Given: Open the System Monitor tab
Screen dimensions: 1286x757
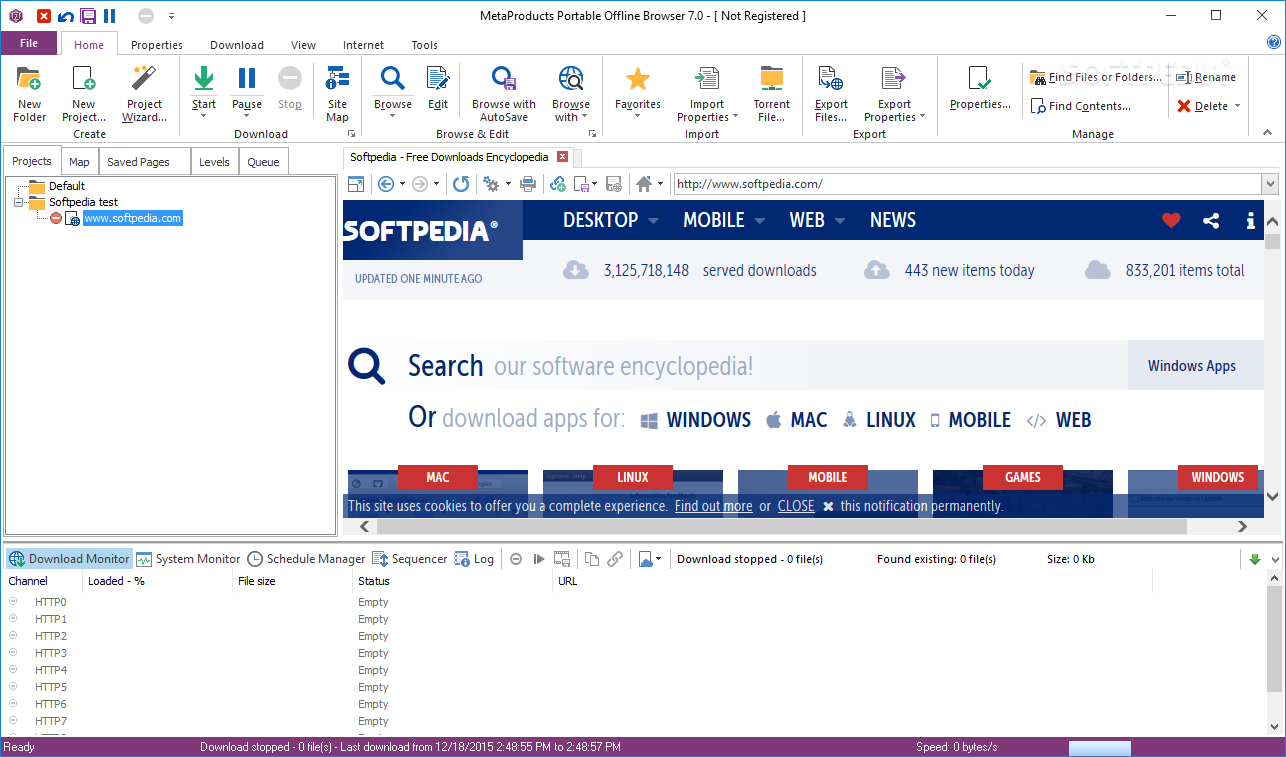Looking at the screenshot, I should pyautogui.click(x=188, y=559).
